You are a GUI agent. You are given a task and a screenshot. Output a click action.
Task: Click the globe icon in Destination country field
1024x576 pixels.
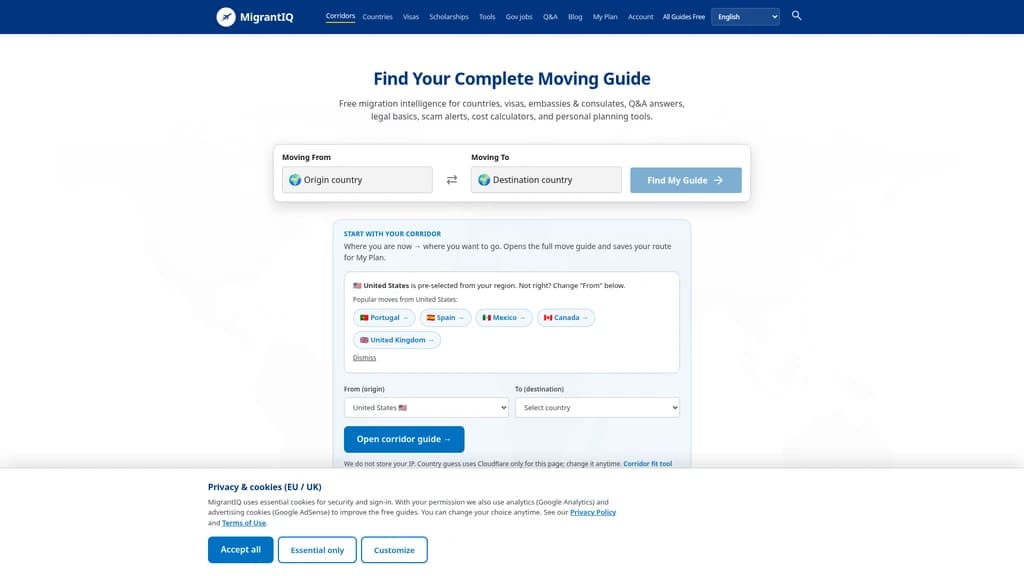click(x=484, y=180)
